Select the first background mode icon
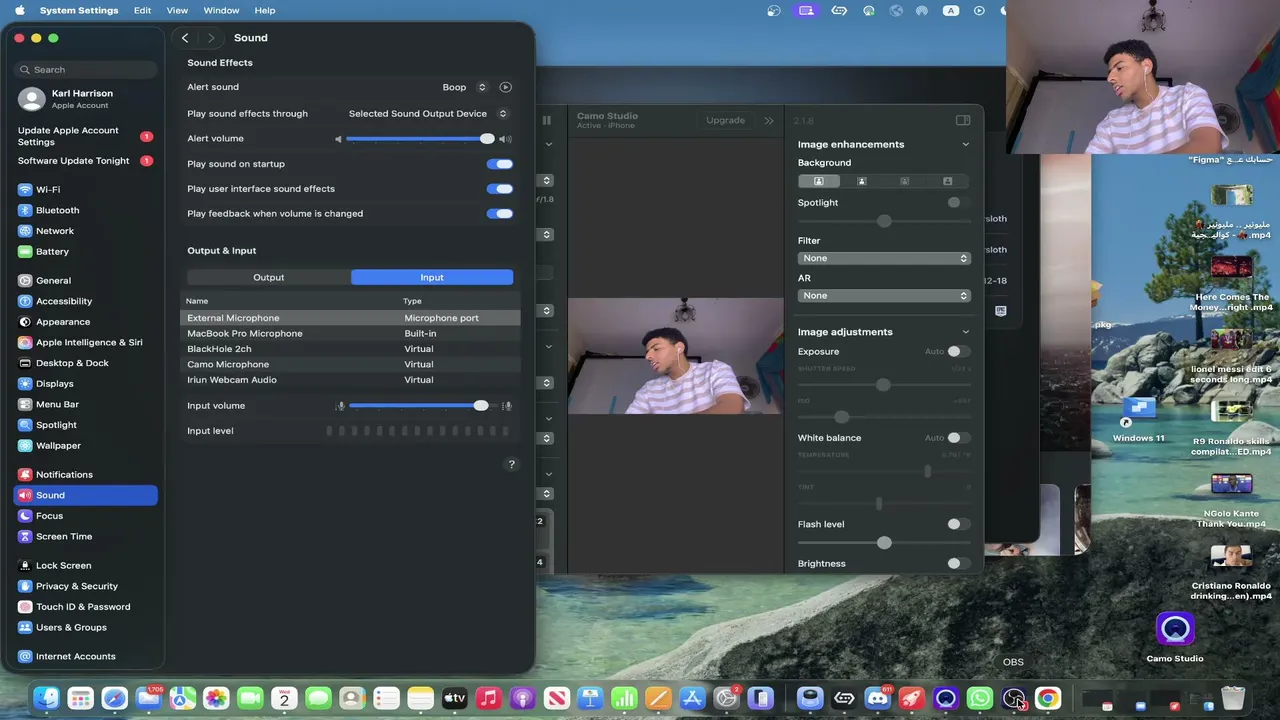Screen dimensions: 1280x720 click(x=818, y=181)
